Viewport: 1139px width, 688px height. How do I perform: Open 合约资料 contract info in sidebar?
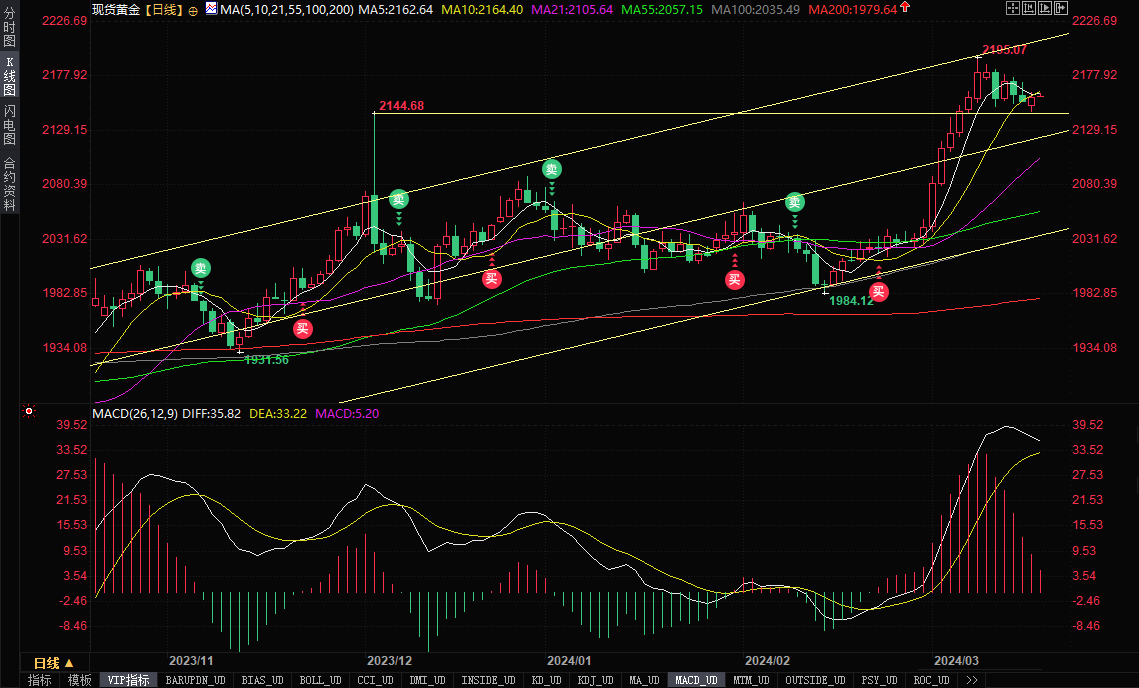[10, 183]
